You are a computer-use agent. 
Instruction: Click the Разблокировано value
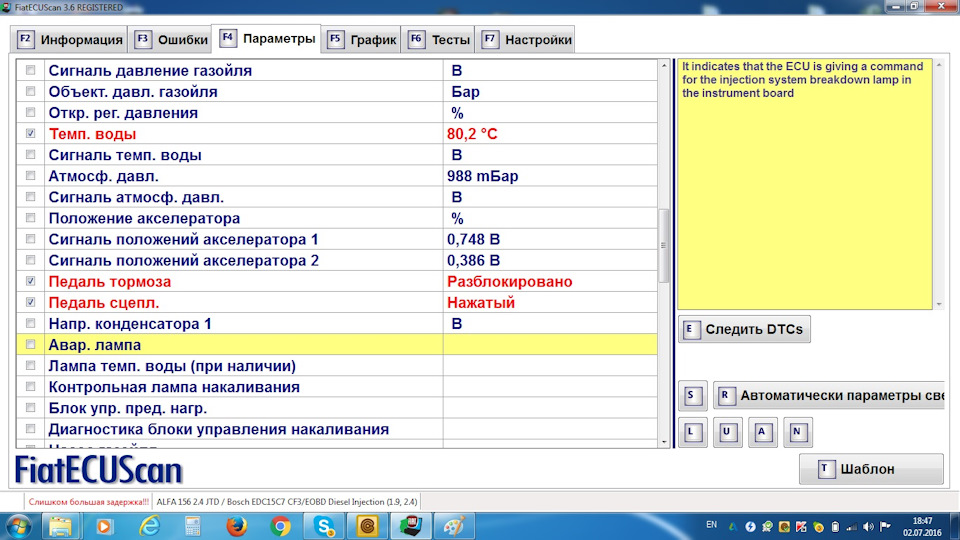(509, 282)
